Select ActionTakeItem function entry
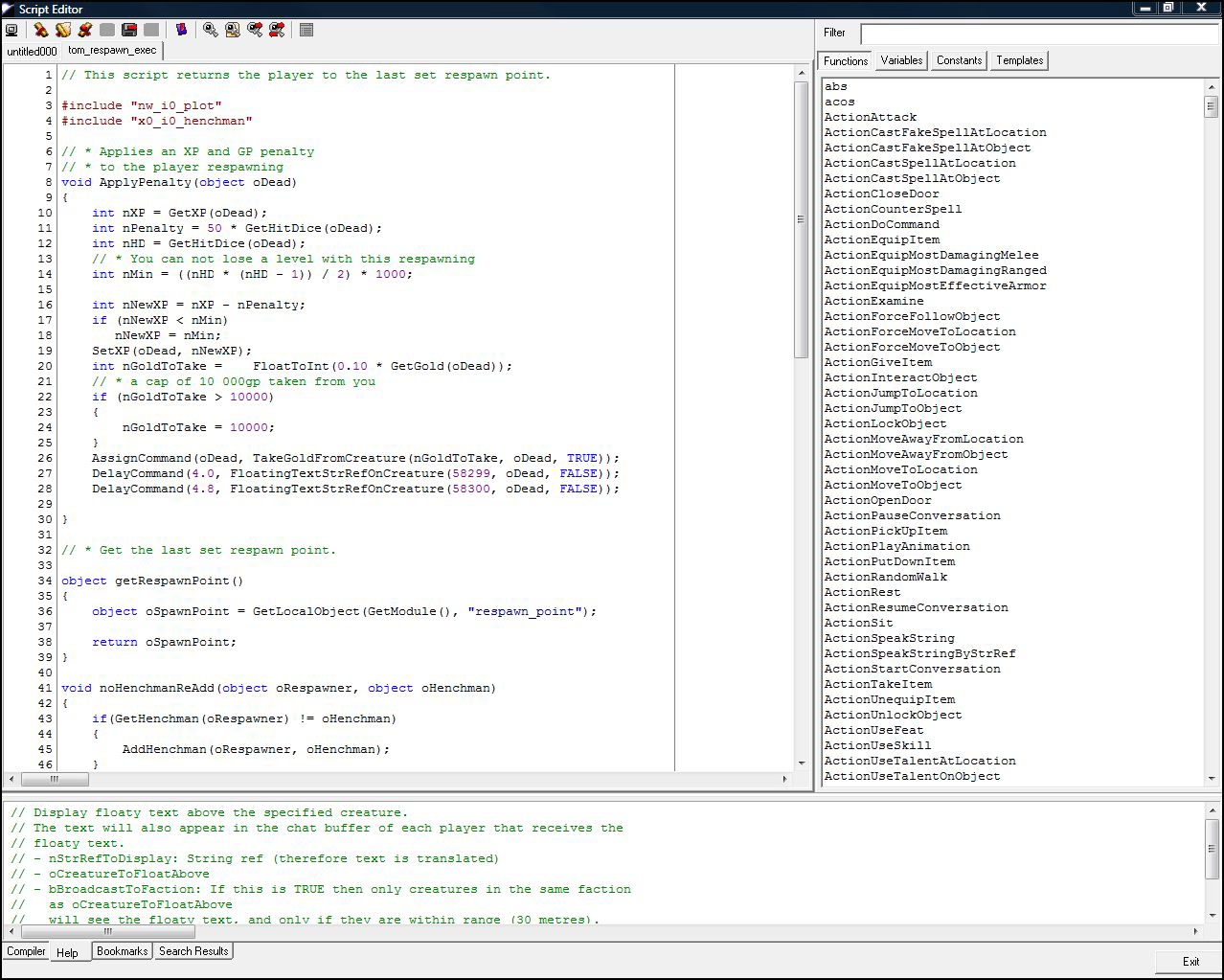1224x980 pixels. tap(877, 684)
